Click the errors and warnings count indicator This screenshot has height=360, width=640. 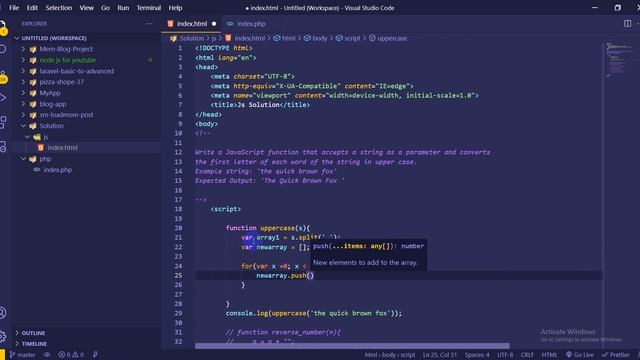pyautogui.click(x=71, y=355)
